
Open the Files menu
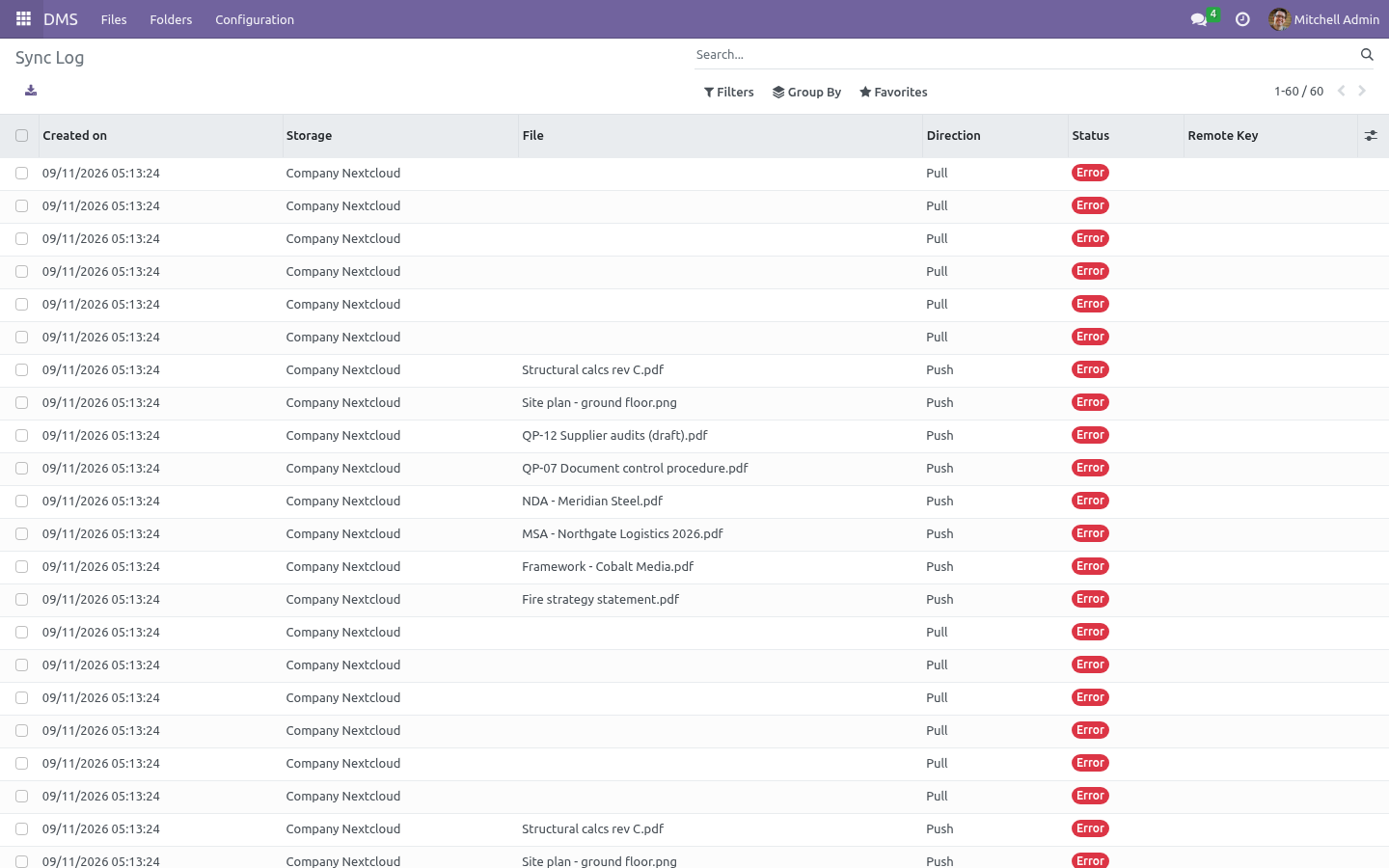pos(114,19)
